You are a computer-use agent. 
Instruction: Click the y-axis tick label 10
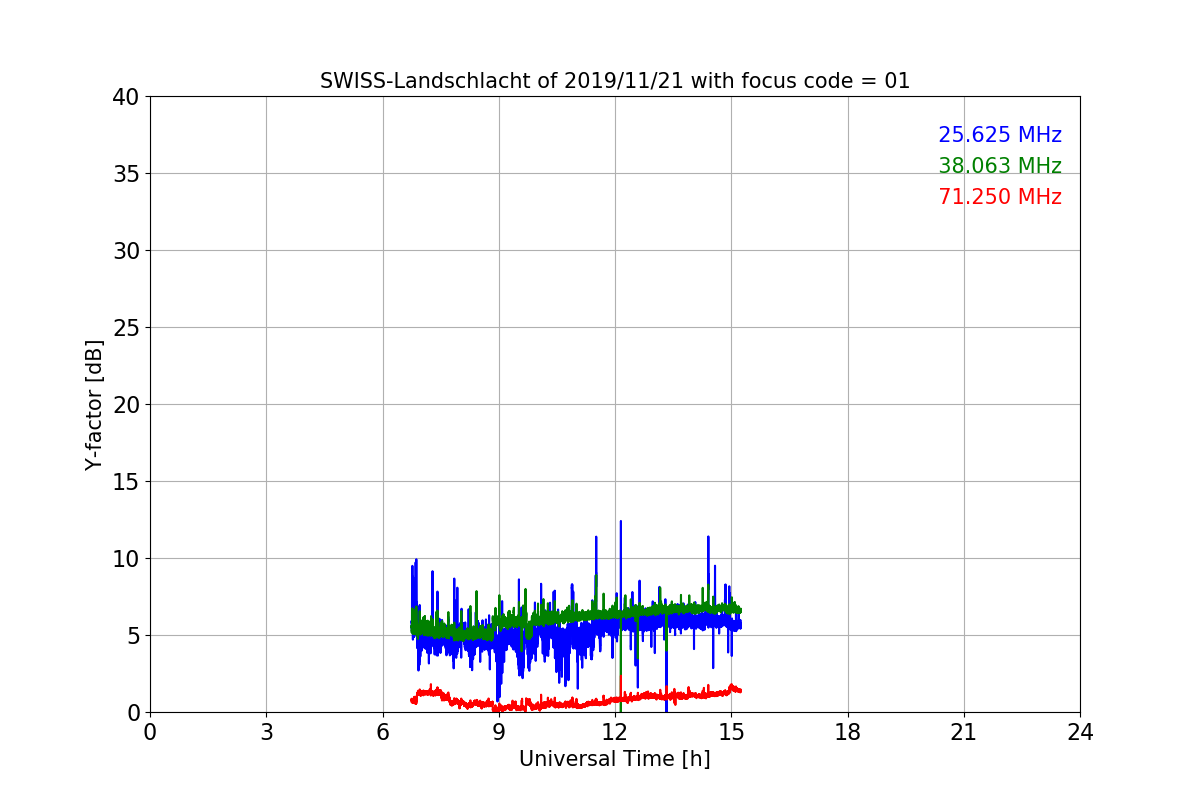[x=126, y=559]
